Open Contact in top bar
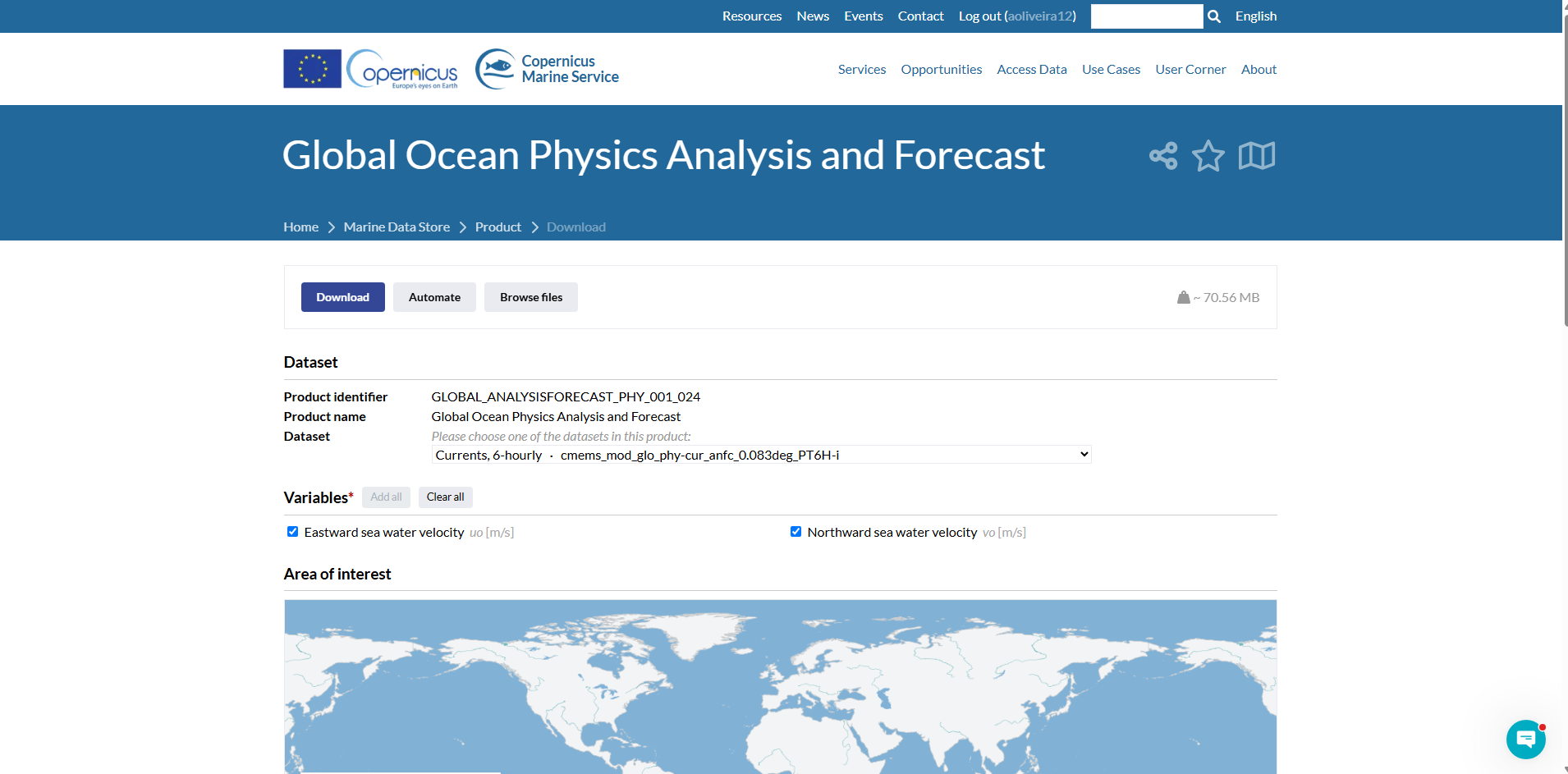The width and height of the screenshot is (1568, 774). 921,16
